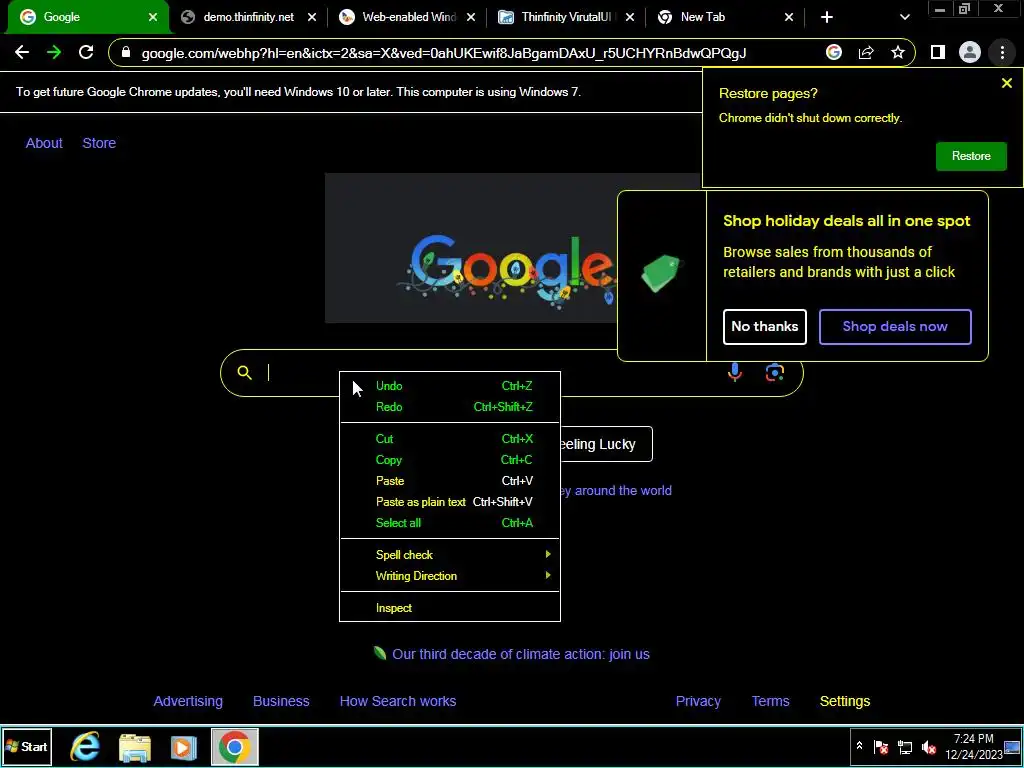Screen dimensions: 1024x768
Task: Choose Cut in the context menu
Action: [x=450, y=439]
